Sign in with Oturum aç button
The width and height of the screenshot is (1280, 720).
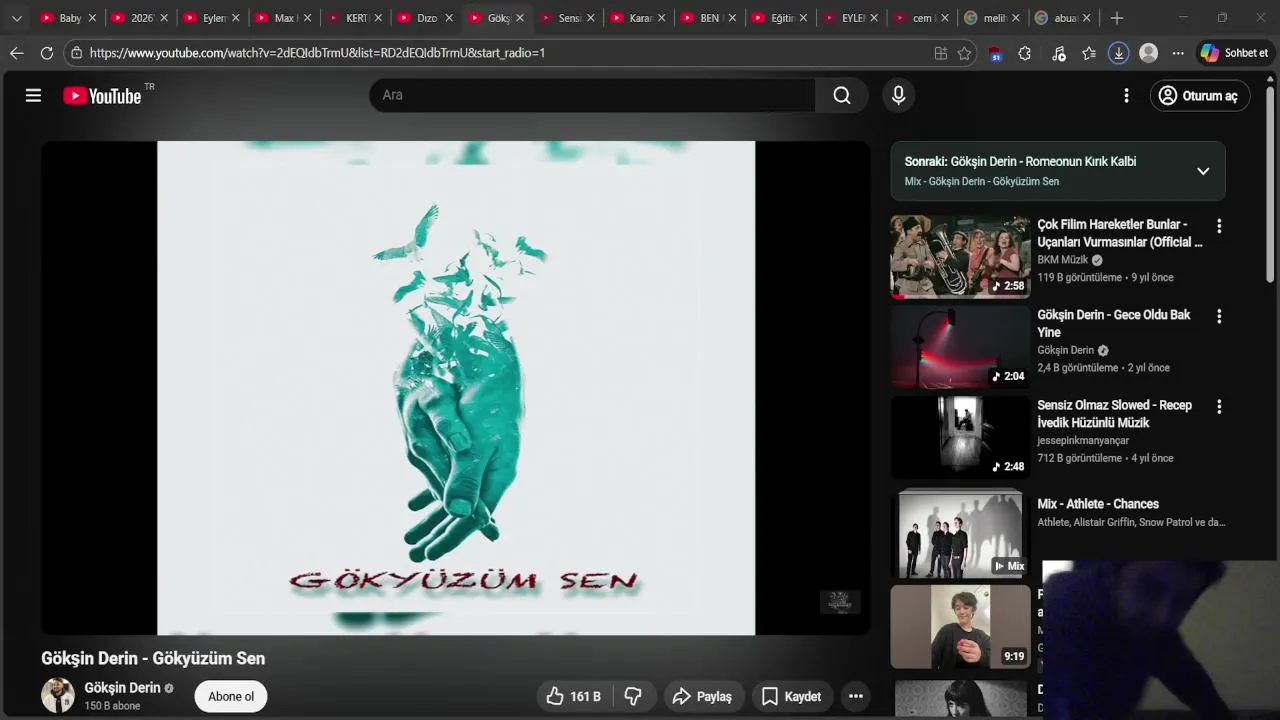tap(1199, 96)
